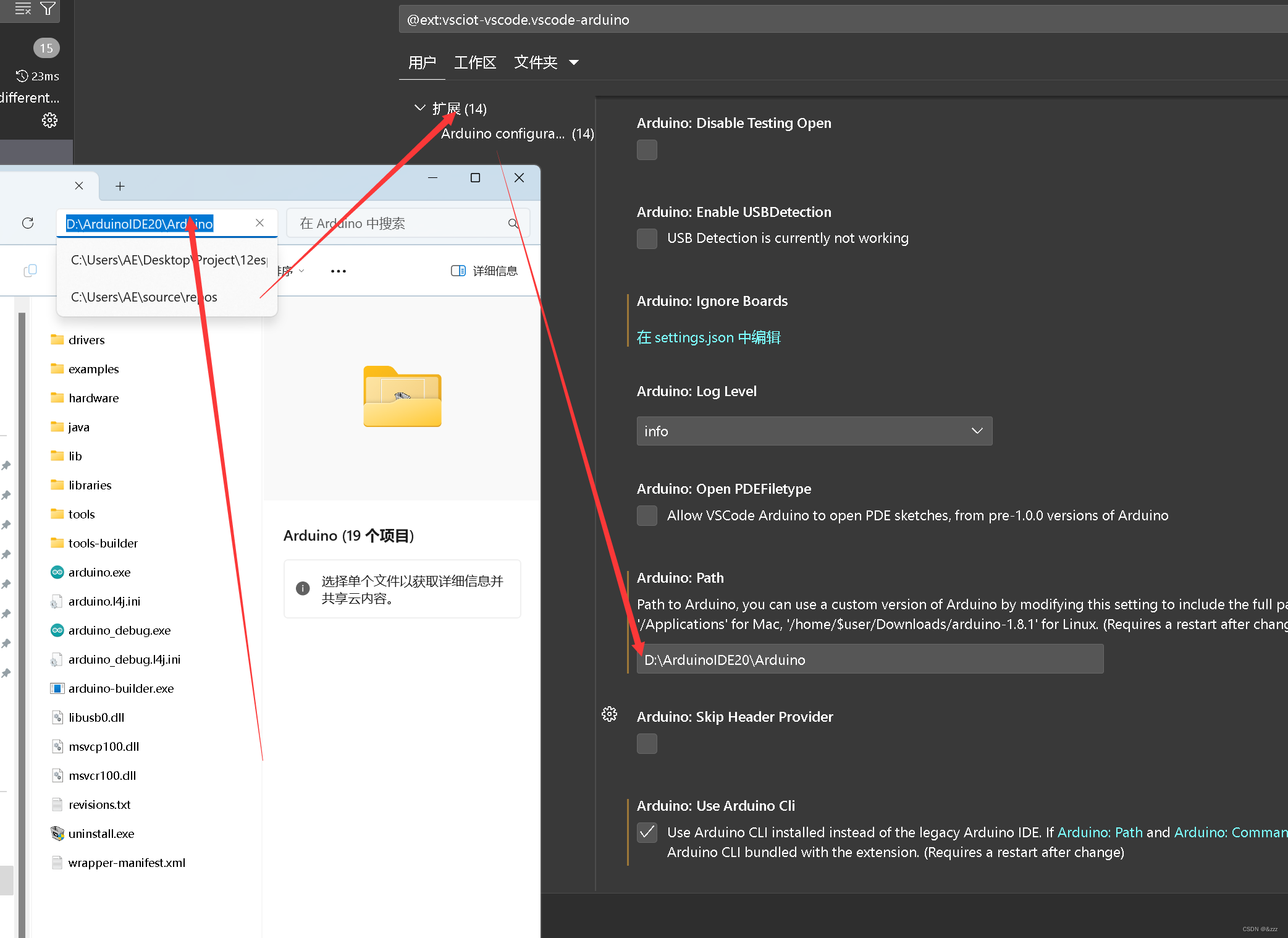Click the arduino_debug.exe icon
Screen dimensions: 1288x938
tap(57, 630)
